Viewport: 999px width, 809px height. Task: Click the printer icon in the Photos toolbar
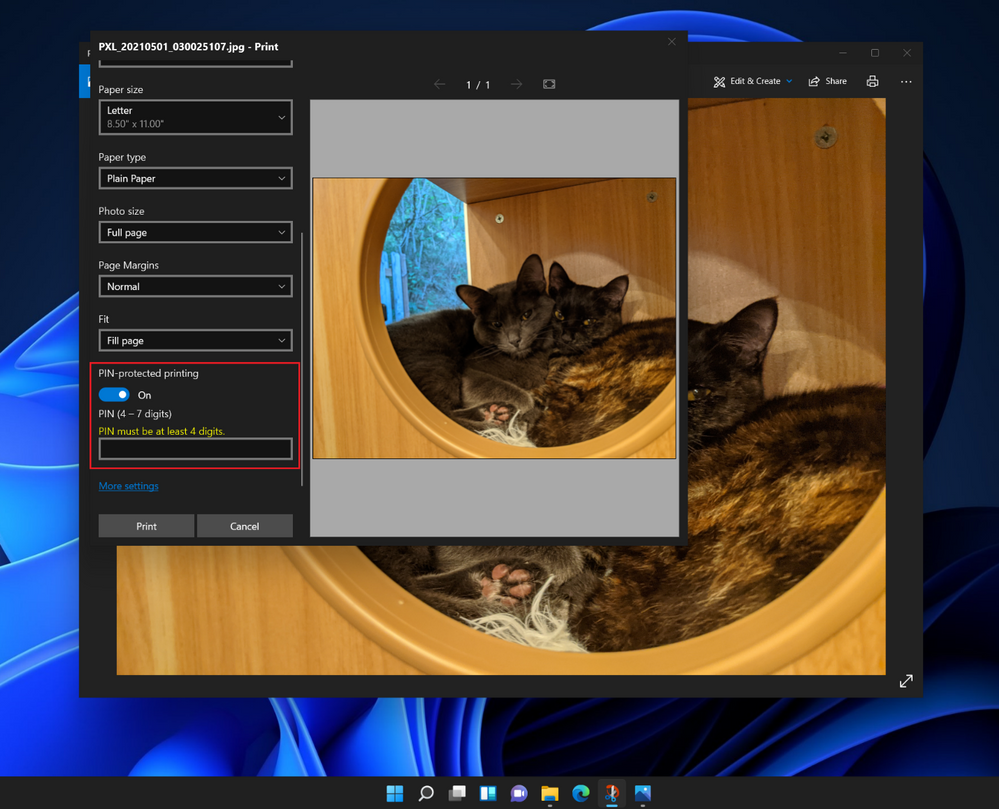point(871,81)
